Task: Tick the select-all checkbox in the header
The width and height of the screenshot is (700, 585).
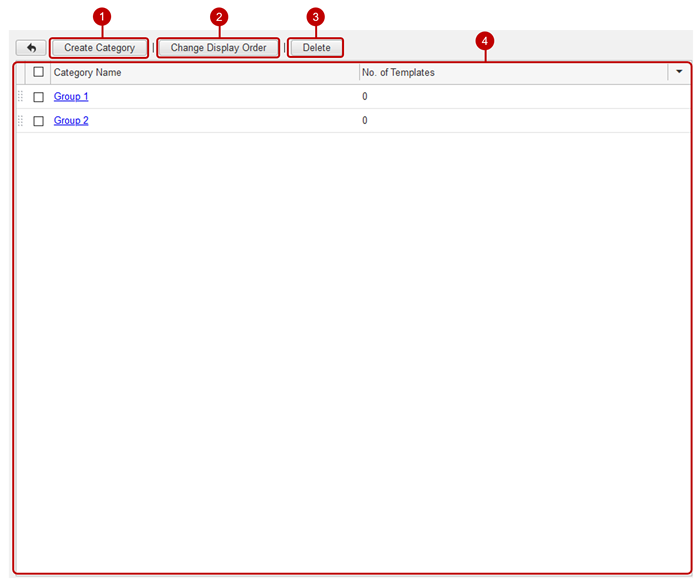Action: click(39, 72)
